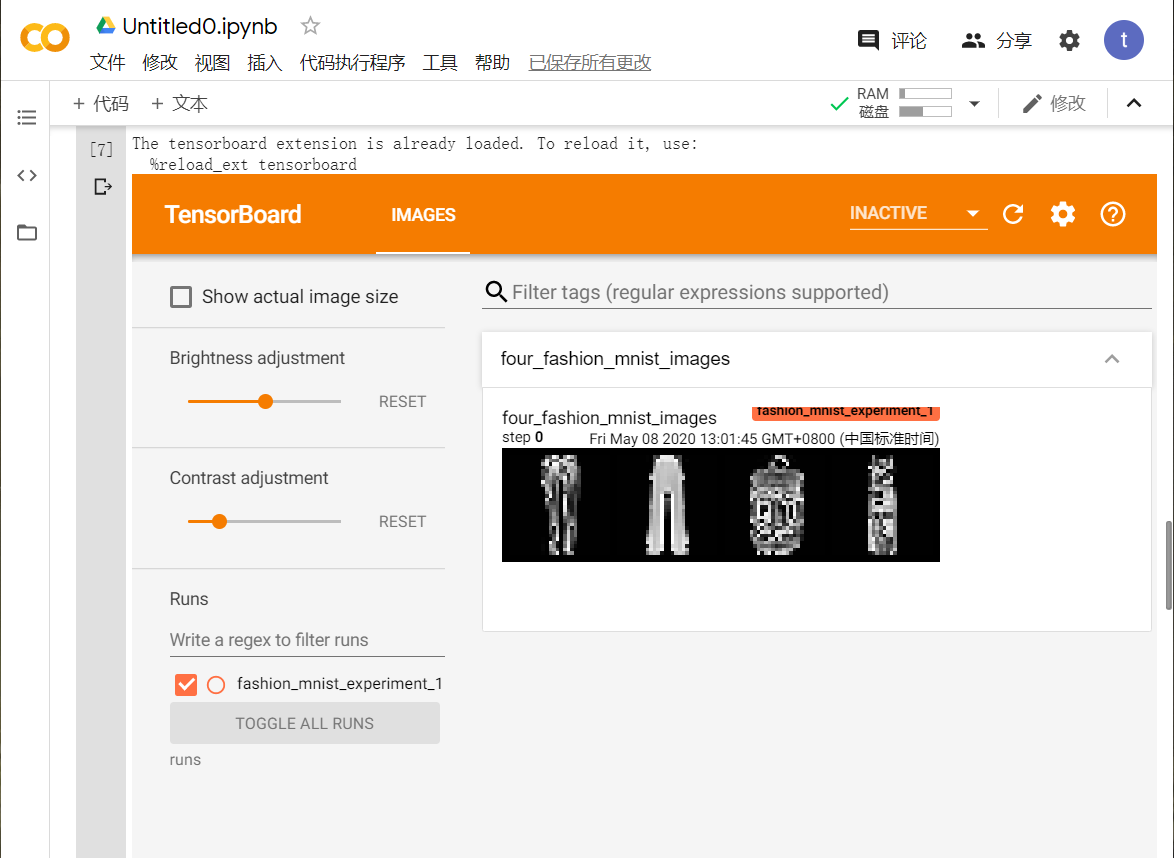Click the Colab logo icon

pos(45,37)
